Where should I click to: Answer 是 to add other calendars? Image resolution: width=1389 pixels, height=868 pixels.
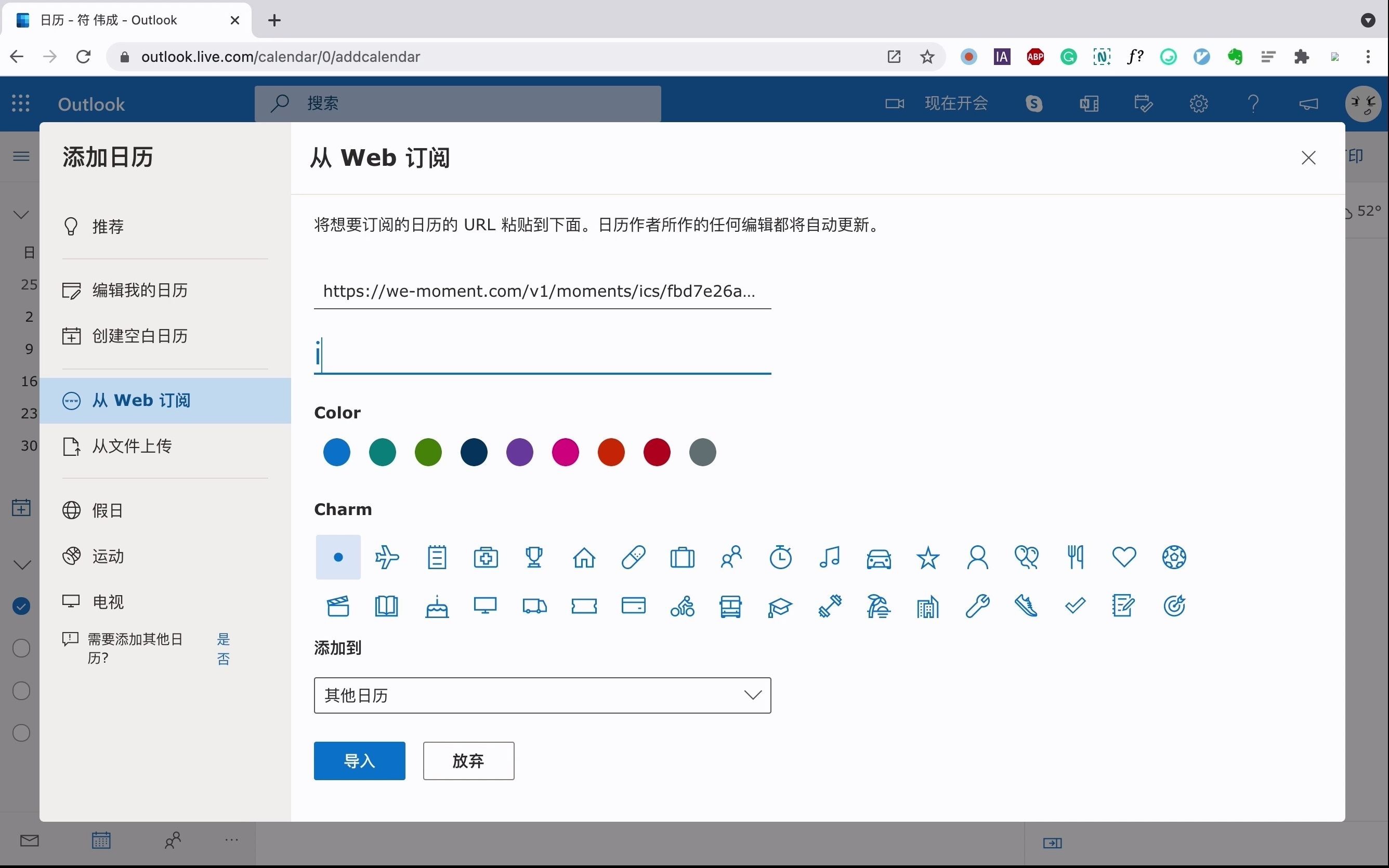pos(224,639)
